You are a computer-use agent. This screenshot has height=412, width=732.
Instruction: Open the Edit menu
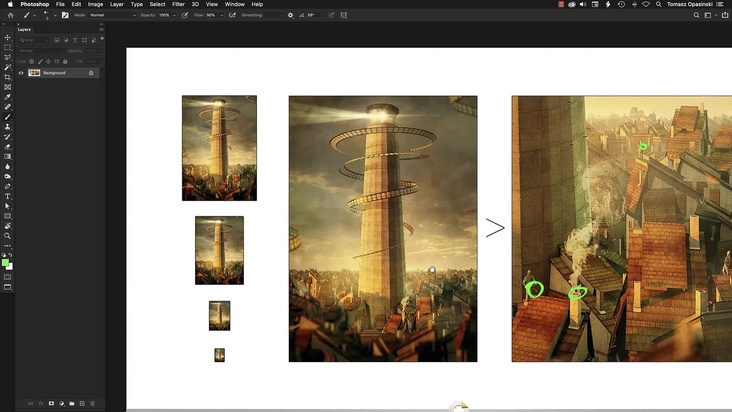click(76, 4)
